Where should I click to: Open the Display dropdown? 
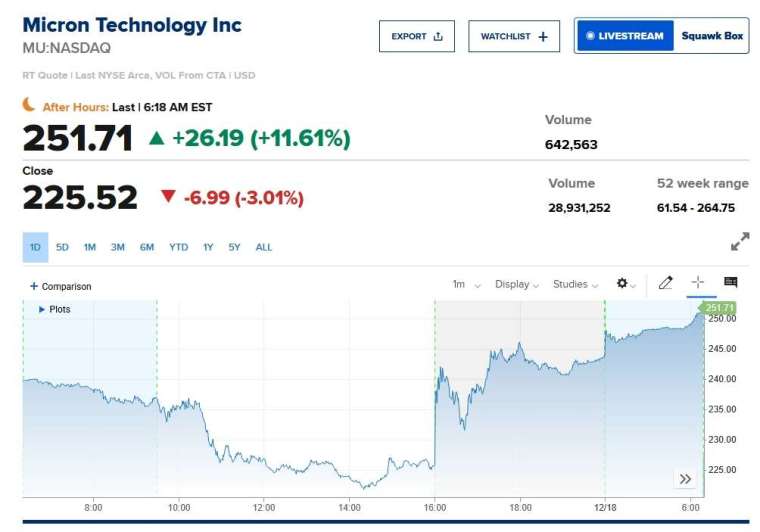tap(517, 284)
